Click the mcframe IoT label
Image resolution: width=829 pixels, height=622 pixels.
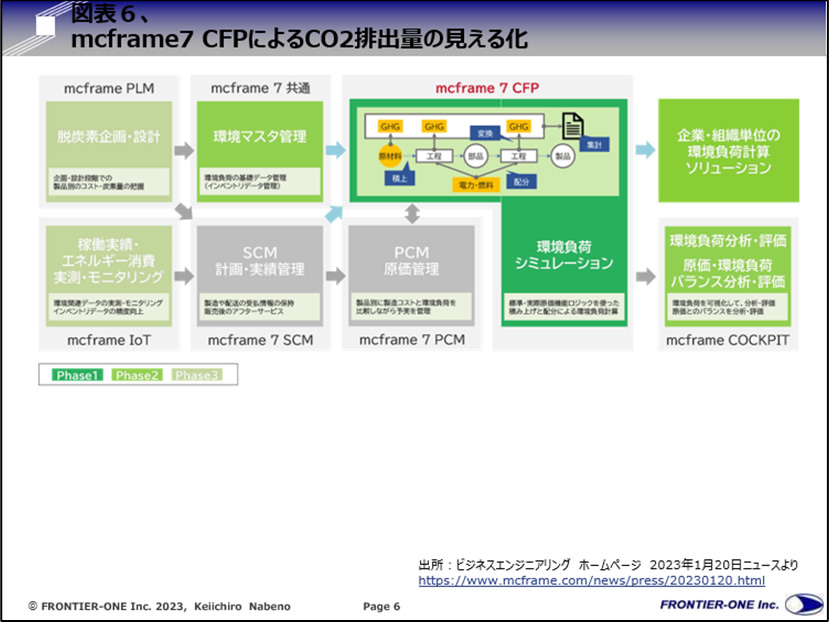pos(109,340)
